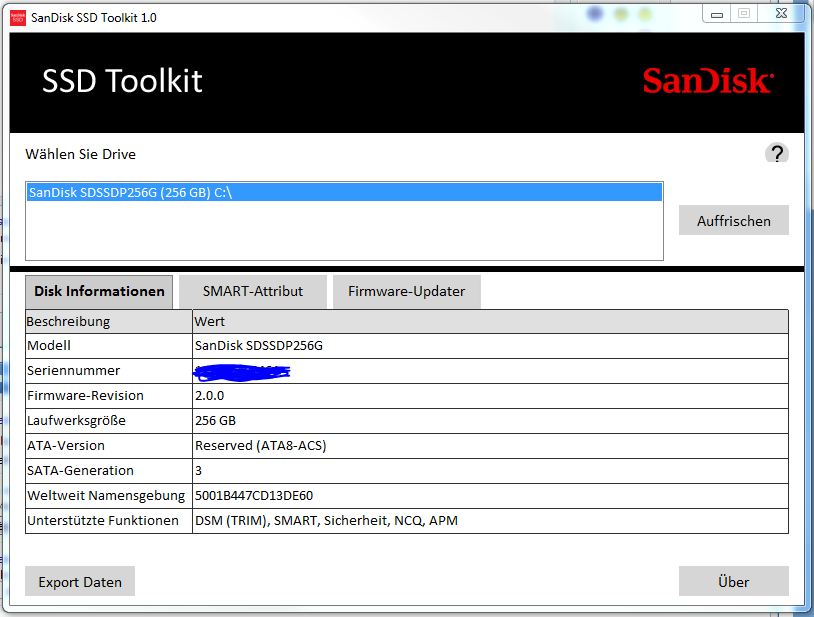814x617 pixels.
Task: Open the help question mark icon
Action: pos(777,154)
